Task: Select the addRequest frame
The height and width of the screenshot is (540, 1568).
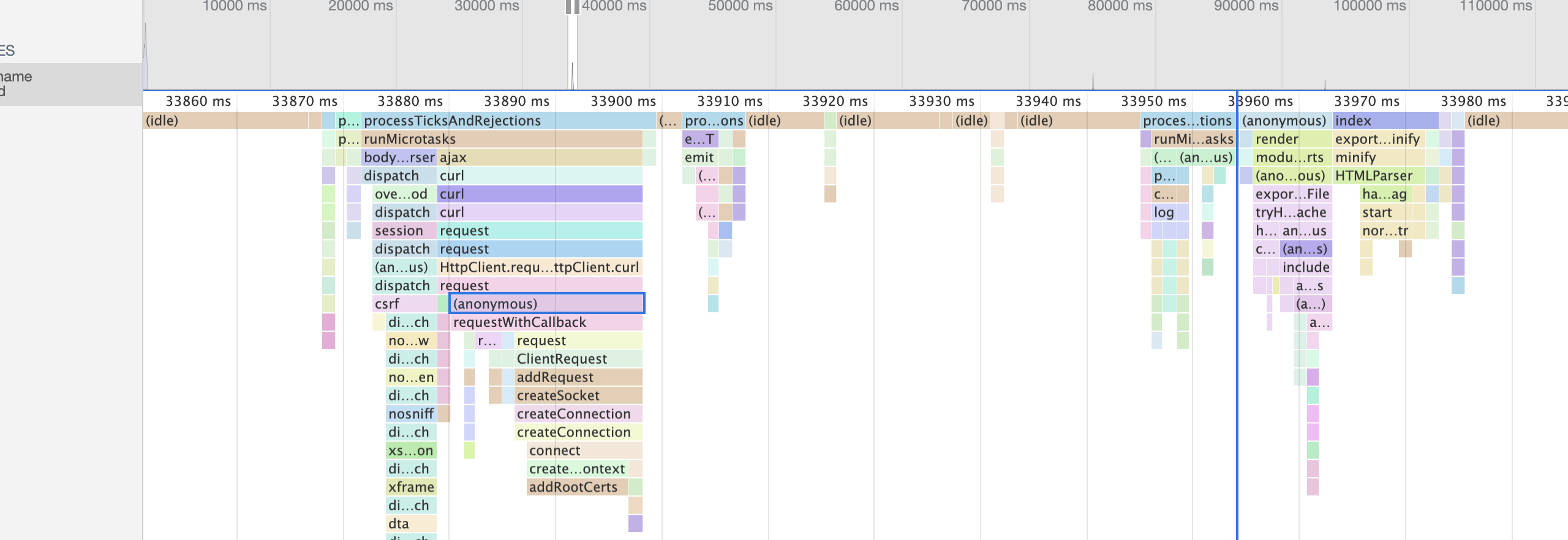Action: pyautogui.click(x=579, y=378)
